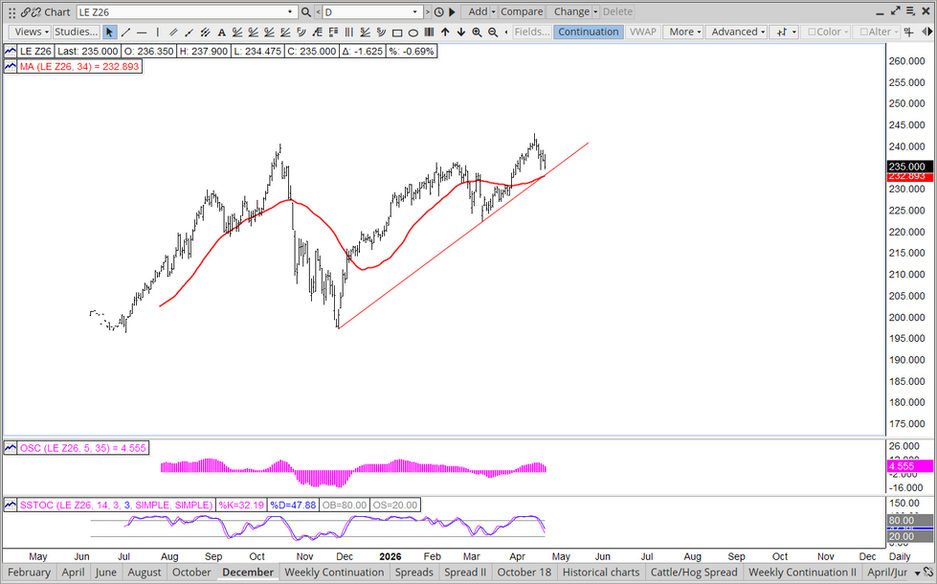Click the crosshair icon right of Alter
This screenshot has width=937, height=584.
[x=908, y=32]
